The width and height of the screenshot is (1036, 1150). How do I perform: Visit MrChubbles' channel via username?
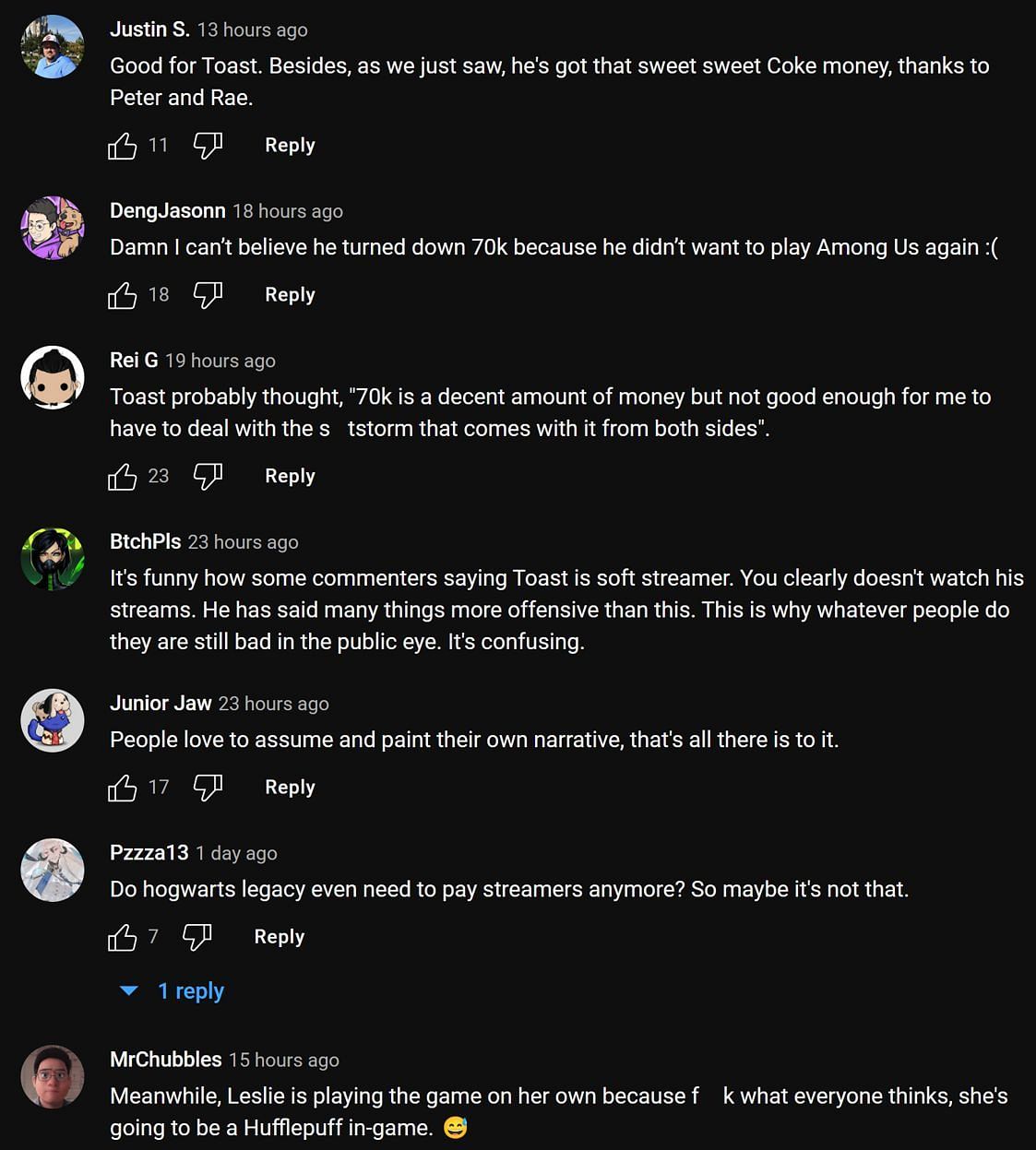coord(166,1060)
